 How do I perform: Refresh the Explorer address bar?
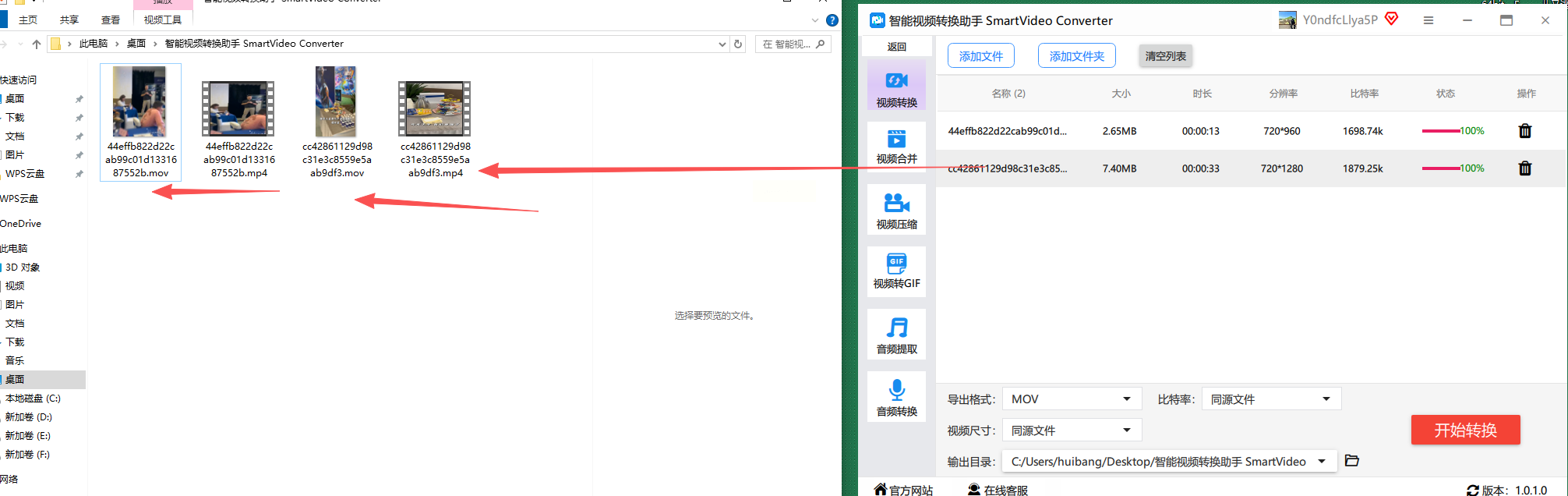tap(738, 44)
